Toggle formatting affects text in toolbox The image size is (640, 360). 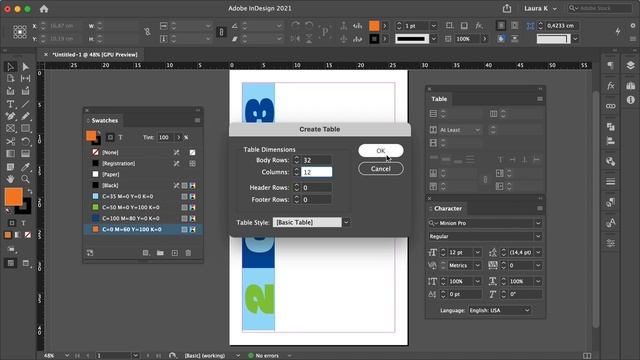23,223
